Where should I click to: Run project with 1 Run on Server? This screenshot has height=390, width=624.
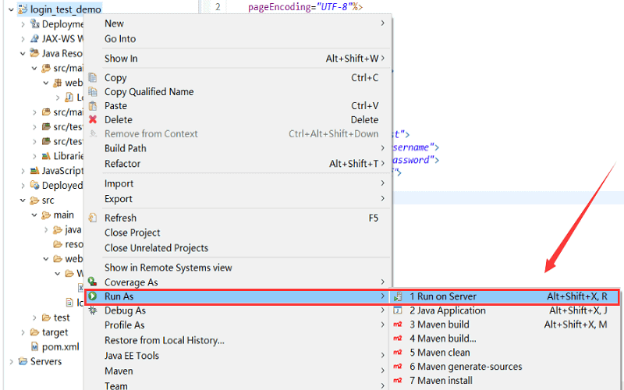click(504, 296)
